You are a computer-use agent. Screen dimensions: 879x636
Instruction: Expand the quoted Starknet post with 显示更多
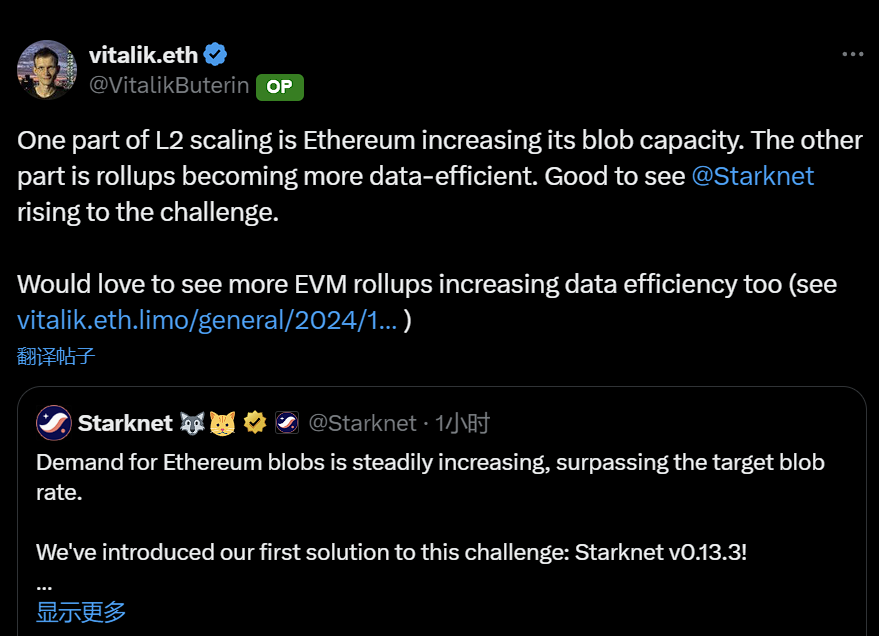[80, 611]
